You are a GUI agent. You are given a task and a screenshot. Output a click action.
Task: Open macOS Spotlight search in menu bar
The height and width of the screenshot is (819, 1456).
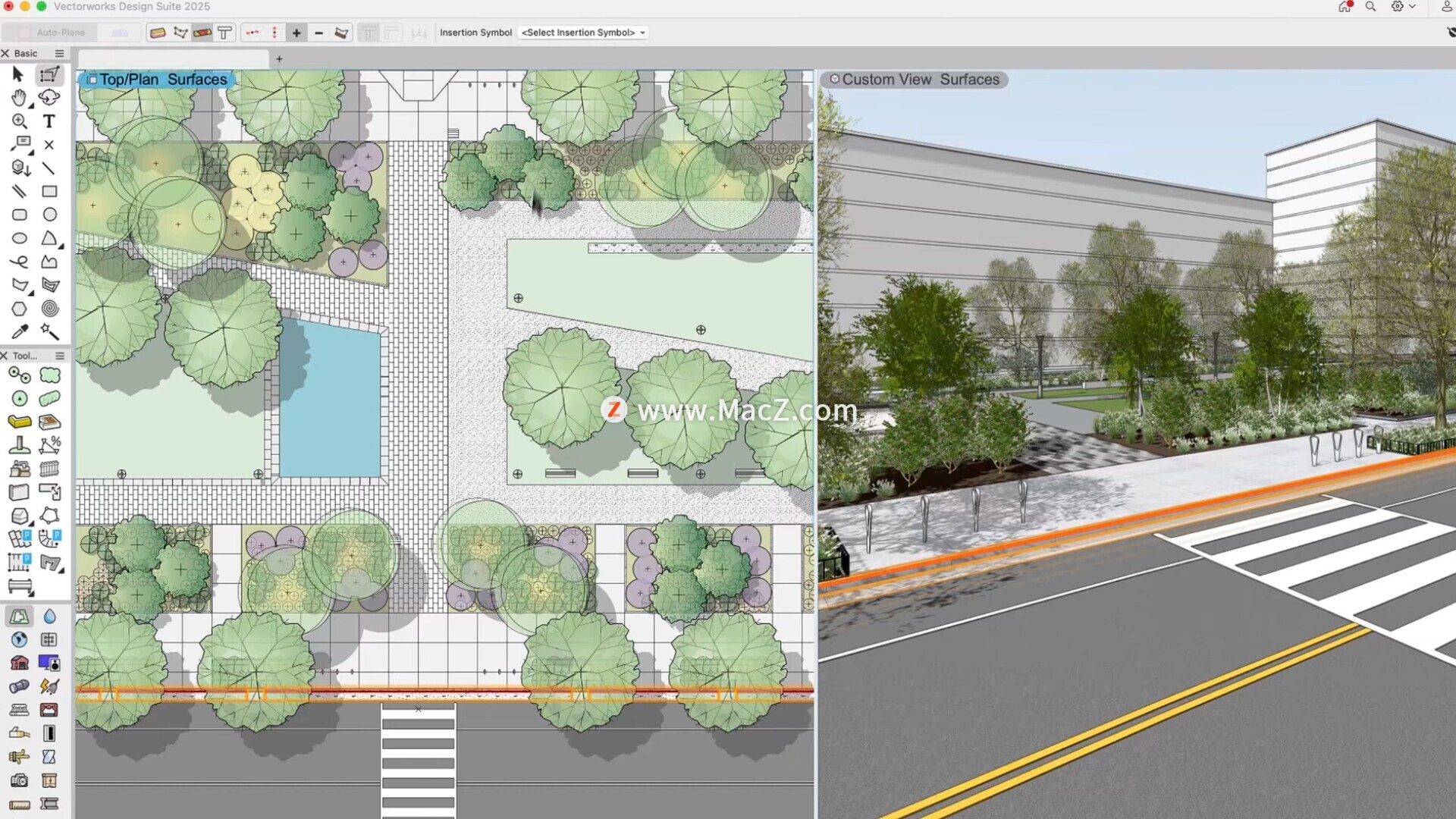point(1370,7)
